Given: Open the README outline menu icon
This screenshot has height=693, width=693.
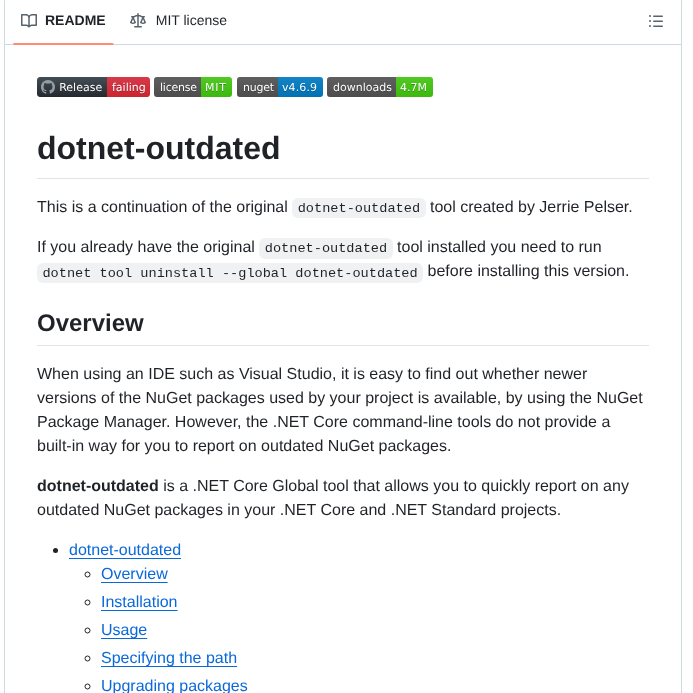Looking at the screenshot, I should [x=656, y=21].
